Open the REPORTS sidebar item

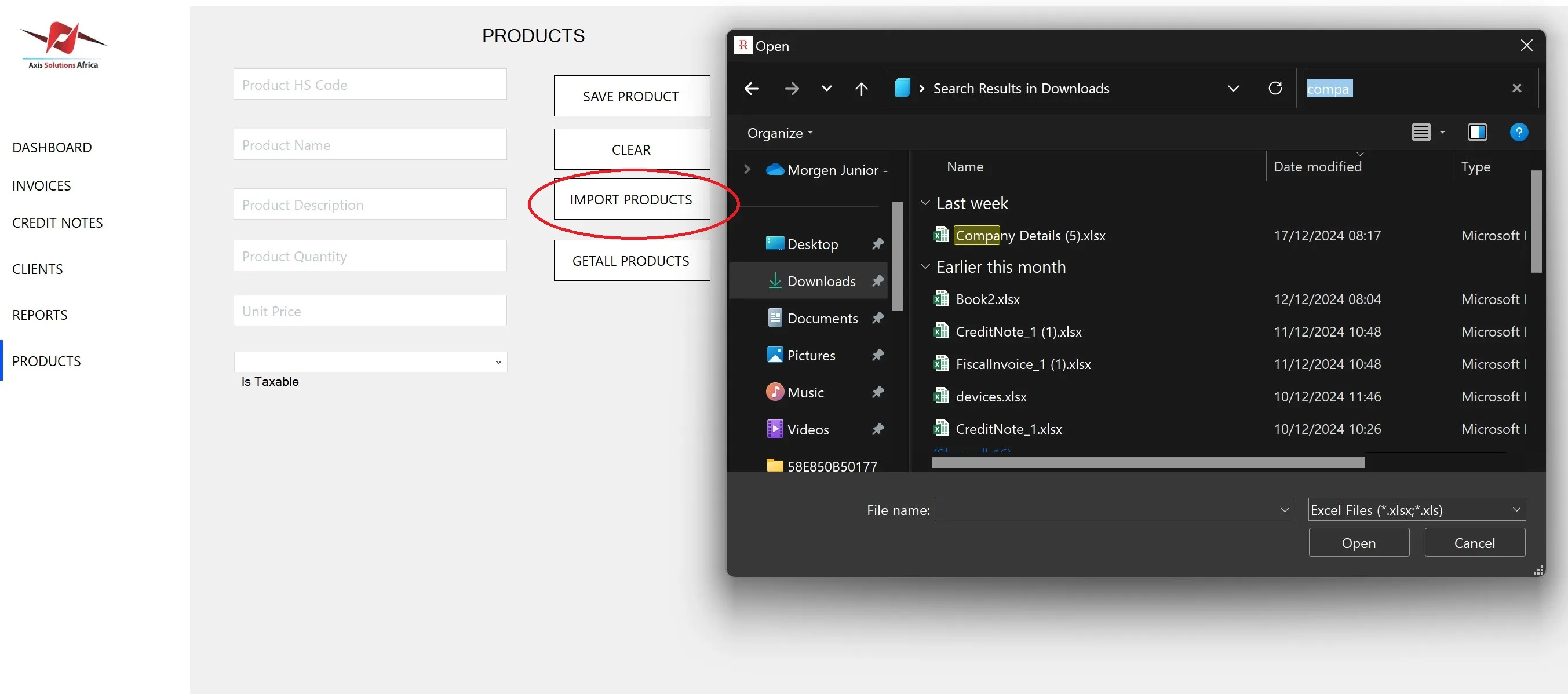39,315
